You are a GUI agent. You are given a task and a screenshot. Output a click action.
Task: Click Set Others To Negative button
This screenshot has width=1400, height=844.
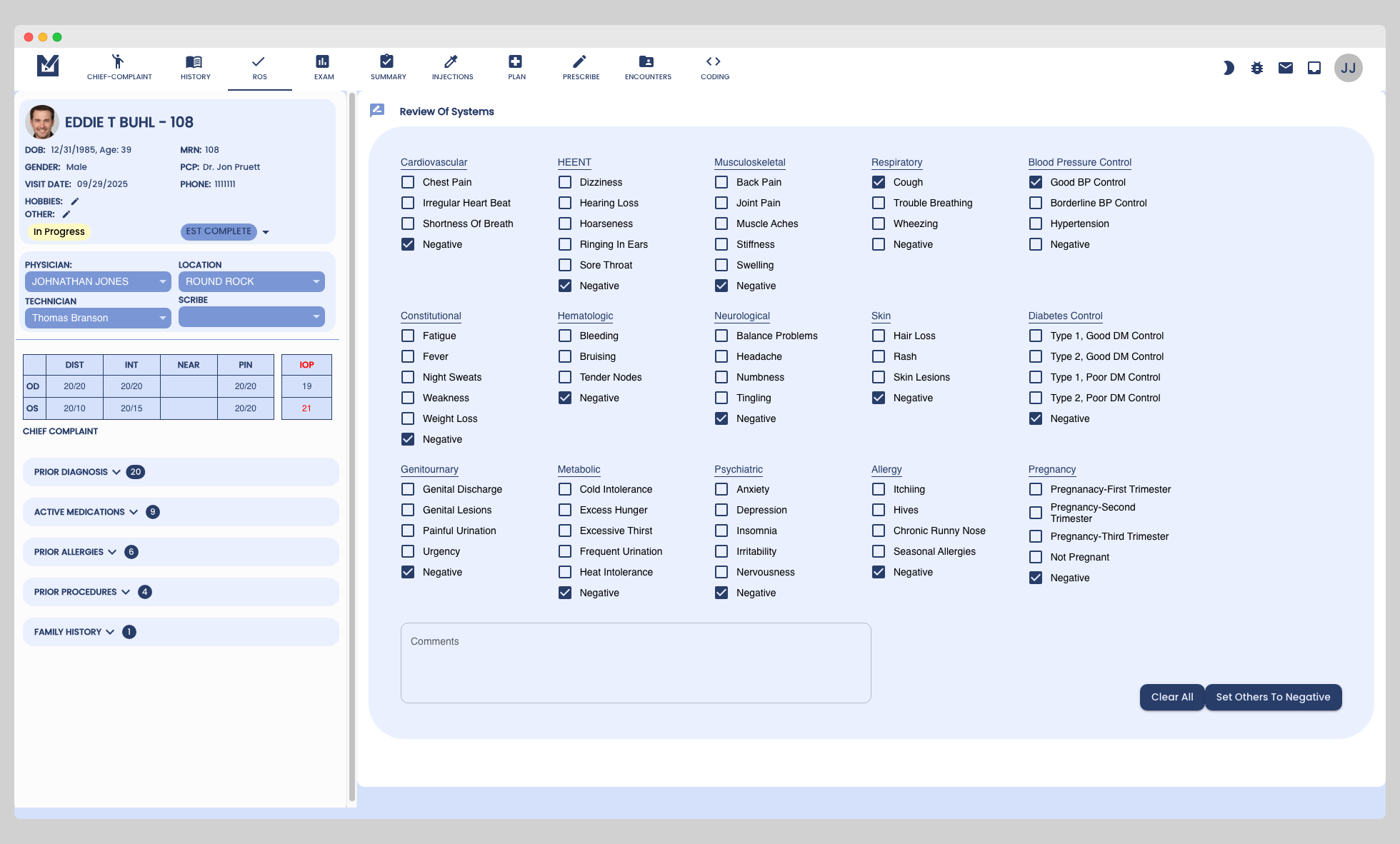click(1273, 697)
